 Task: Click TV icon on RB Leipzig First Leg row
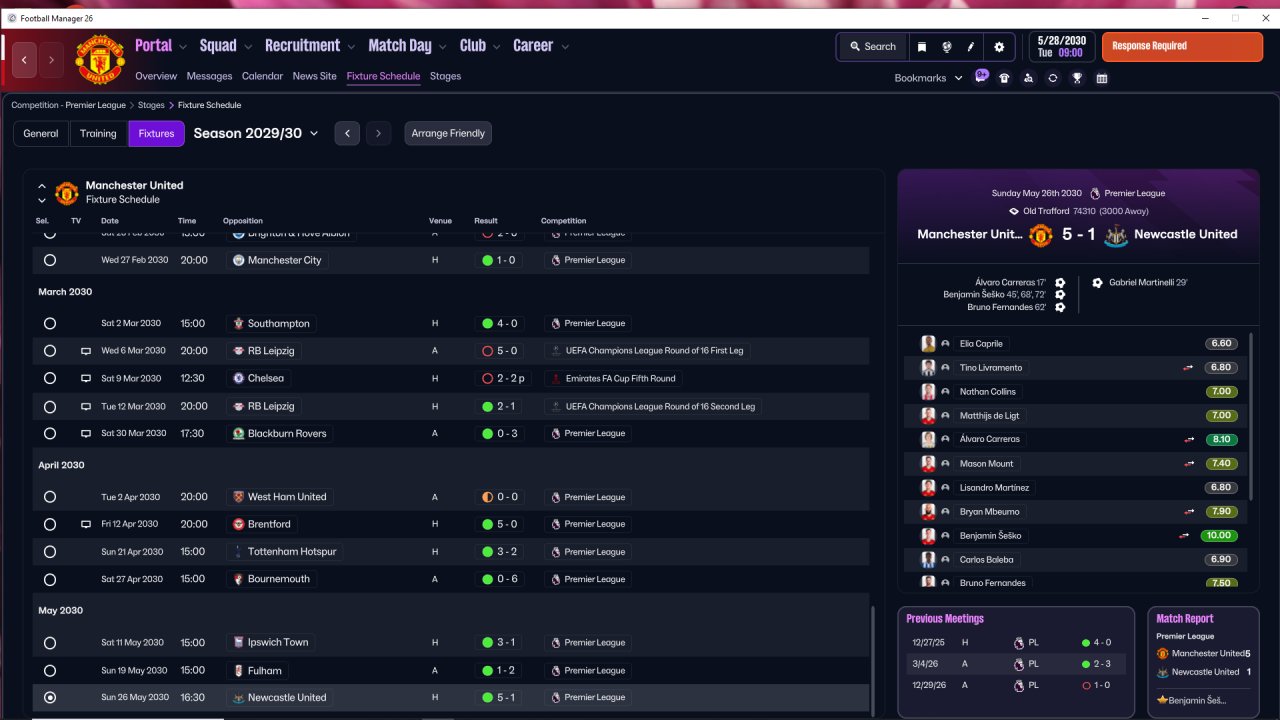coord(86,351)
